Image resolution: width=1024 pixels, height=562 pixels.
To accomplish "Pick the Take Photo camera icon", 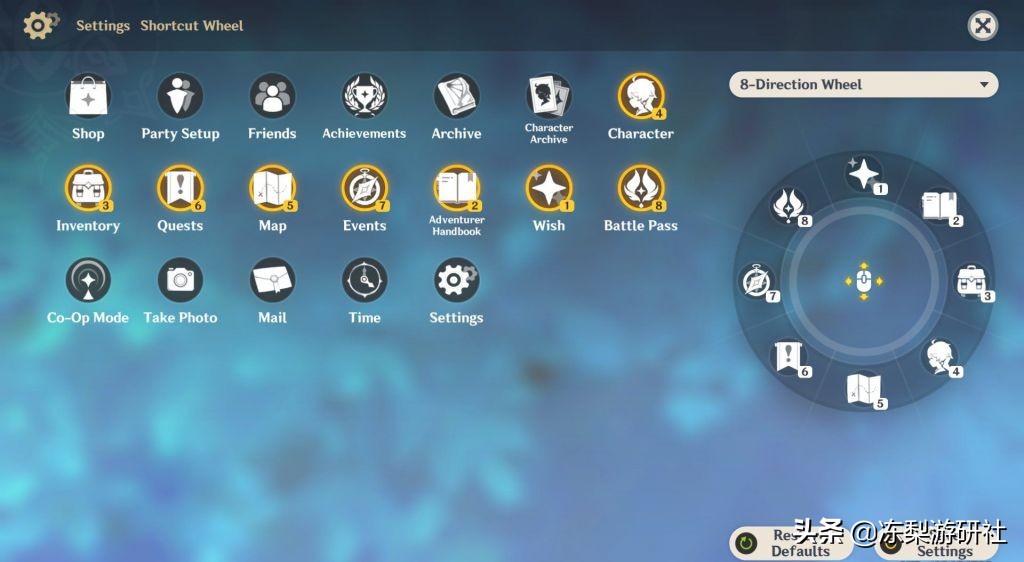I will coord(180,280).
